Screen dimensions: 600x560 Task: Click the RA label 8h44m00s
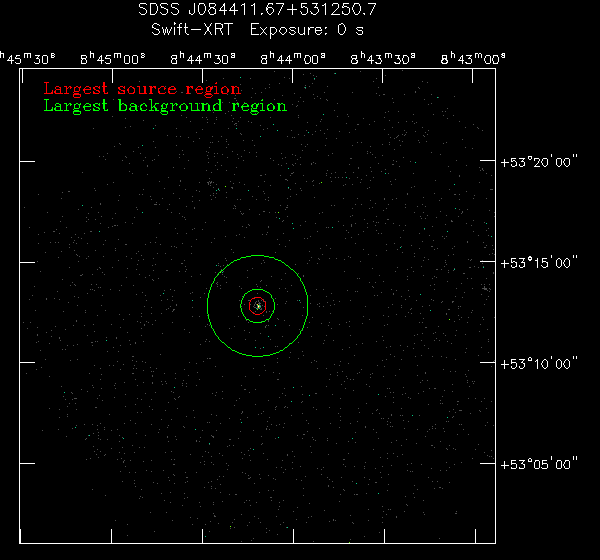pos(293,59)
